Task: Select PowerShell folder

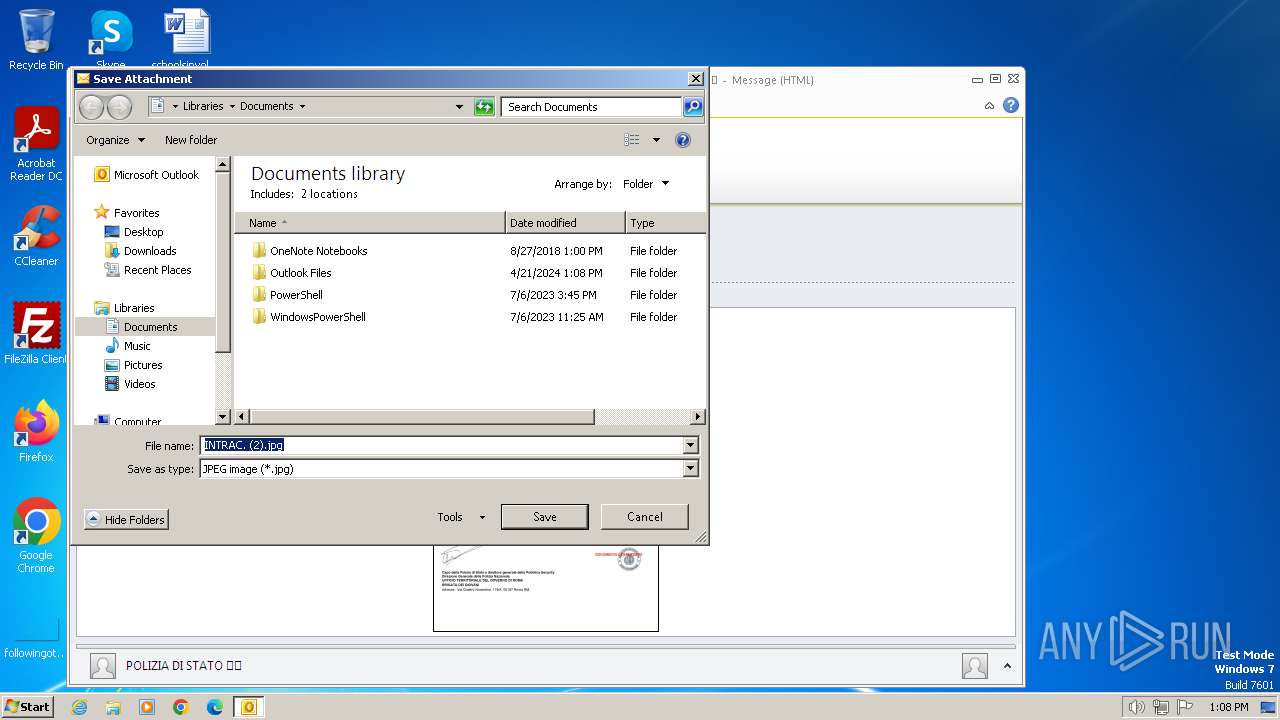Action: [296, 295]
